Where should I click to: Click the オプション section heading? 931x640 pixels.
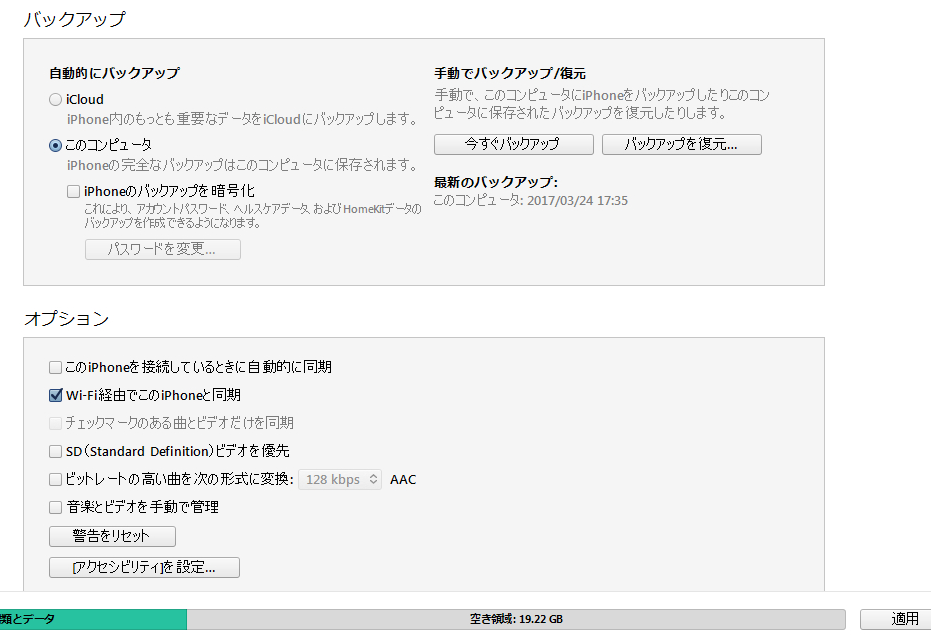coord(66,319)
